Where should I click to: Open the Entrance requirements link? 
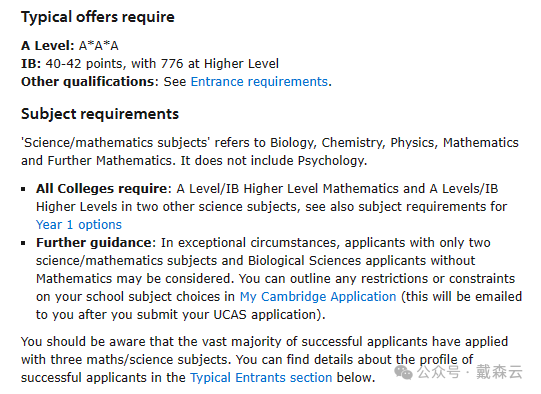(259, 82)
